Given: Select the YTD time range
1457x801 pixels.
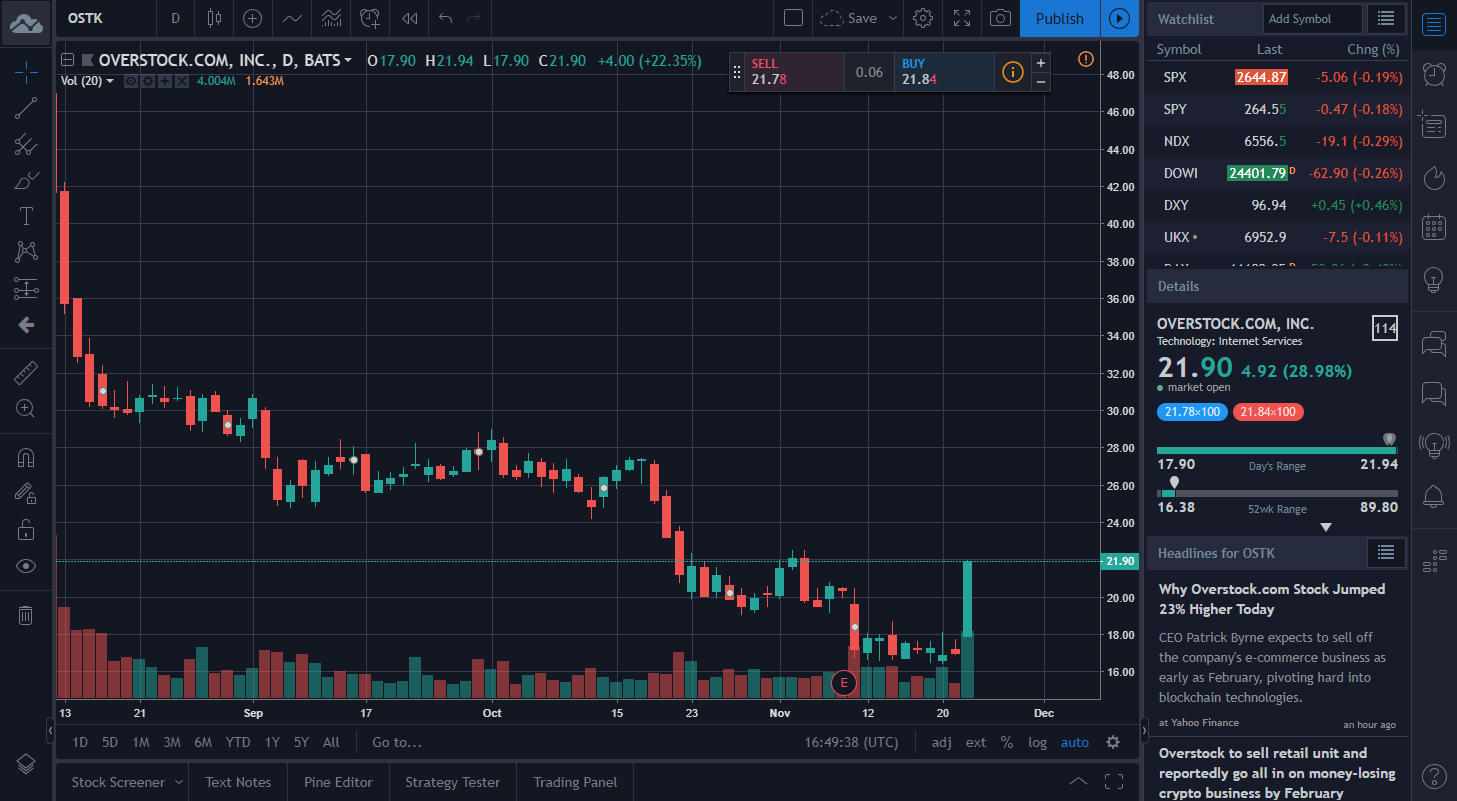Looking at the screenshot, I should pyautogui.click(x=238, y=742).
